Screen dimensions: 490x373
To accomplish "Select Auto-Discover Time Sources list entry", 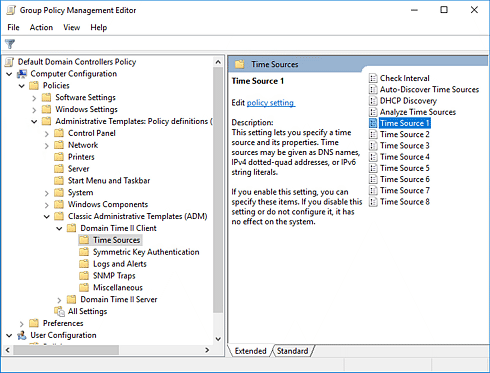I will point(429,89).
